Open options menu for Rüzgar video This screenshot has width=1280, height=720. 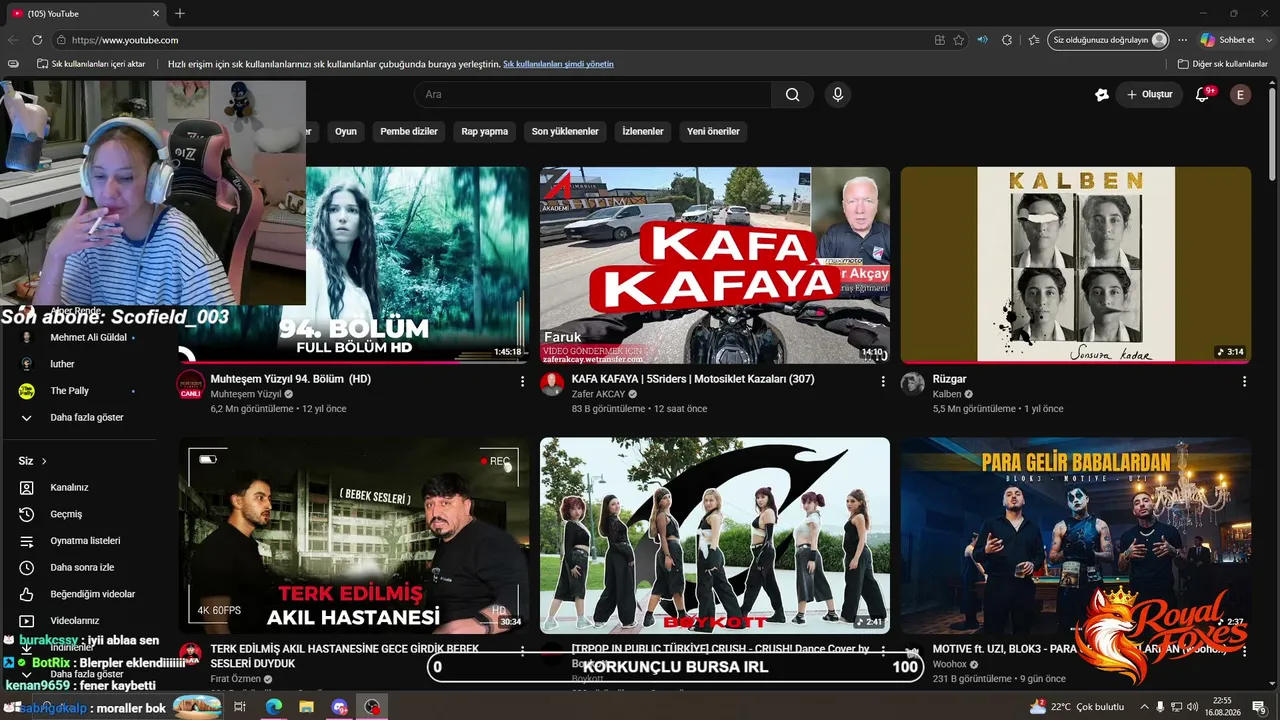[1244, 381]
